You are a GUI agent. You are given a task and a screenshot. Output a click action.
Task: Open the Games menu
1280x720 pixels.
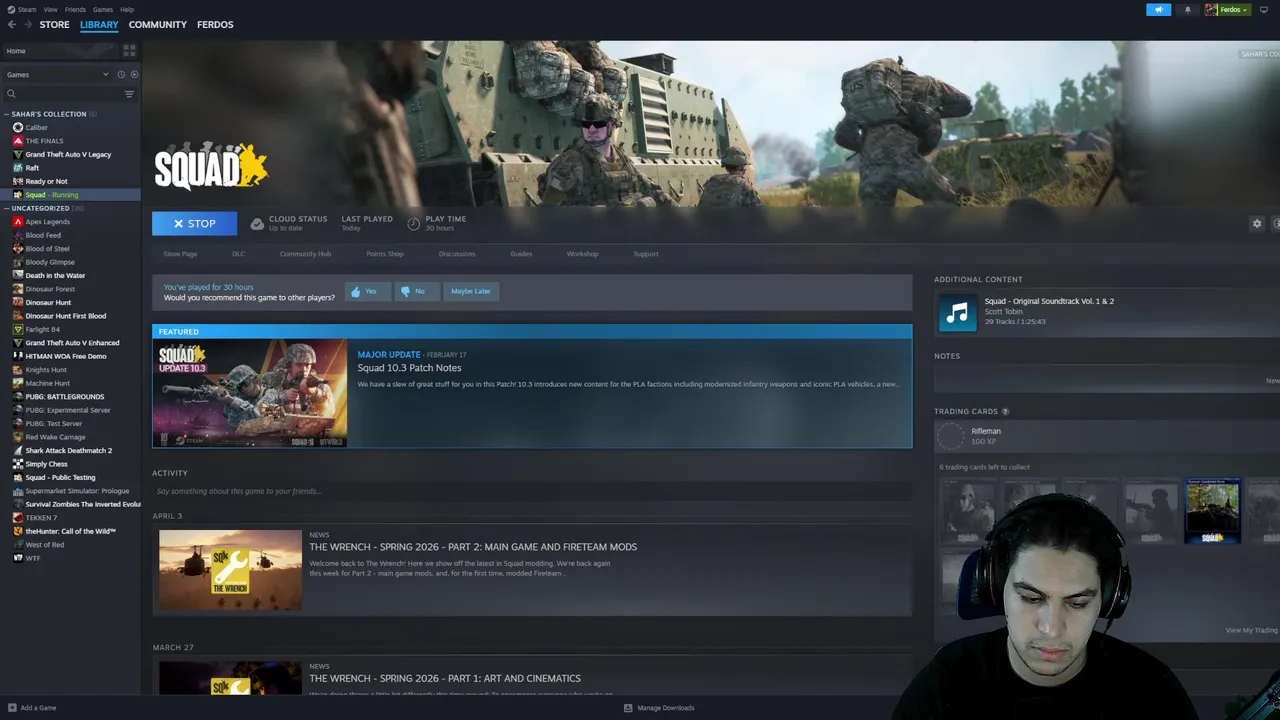103,9
